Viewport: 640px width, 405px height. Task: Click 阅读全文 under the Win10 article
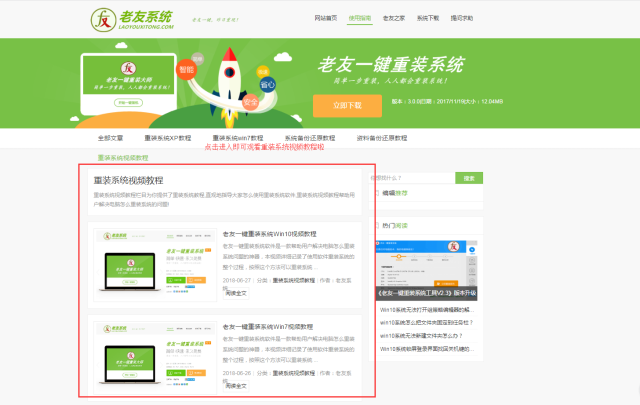pos(236,293)
